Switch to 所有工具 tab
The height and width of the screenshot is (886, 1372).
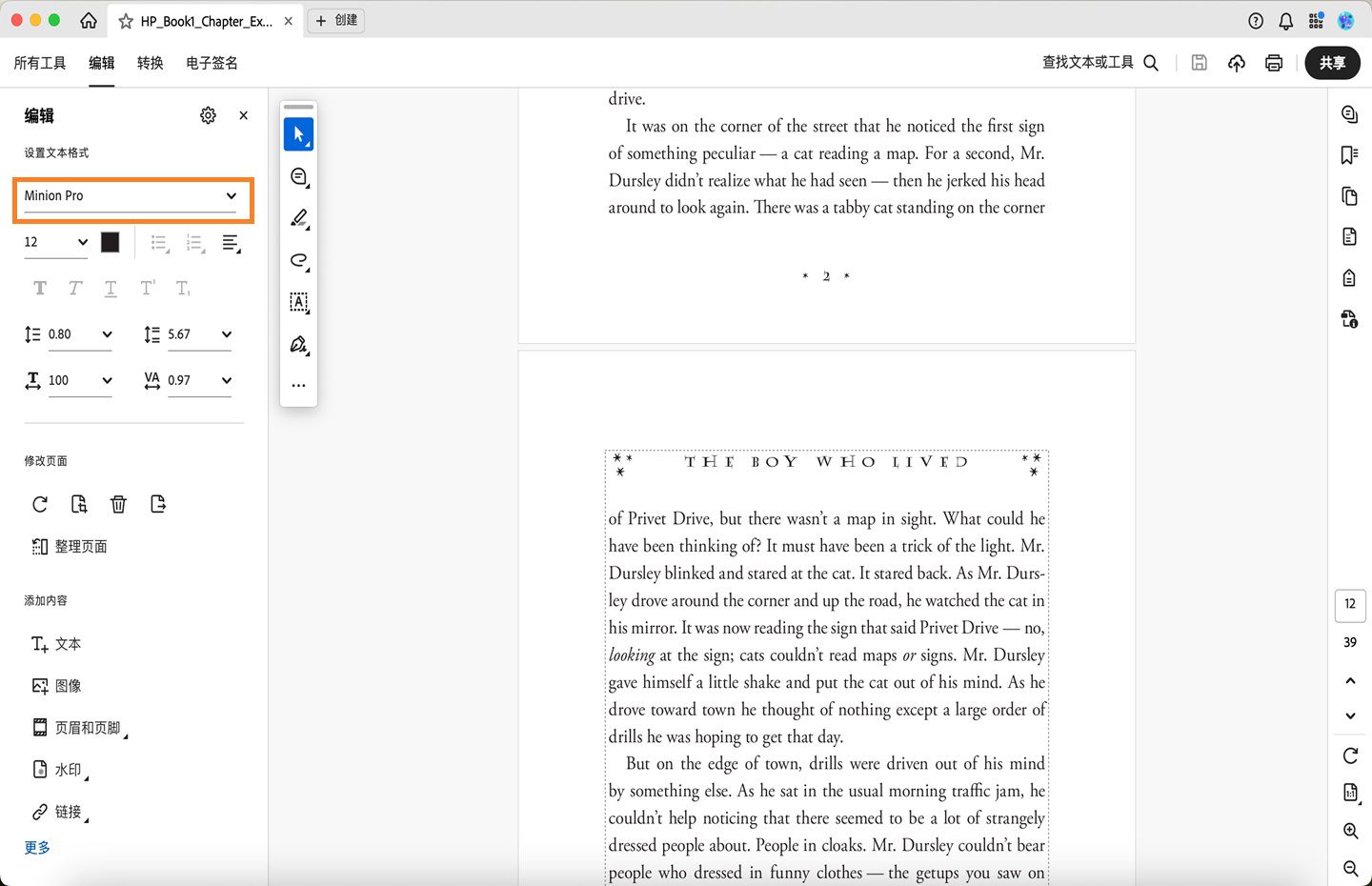(40, 63)
